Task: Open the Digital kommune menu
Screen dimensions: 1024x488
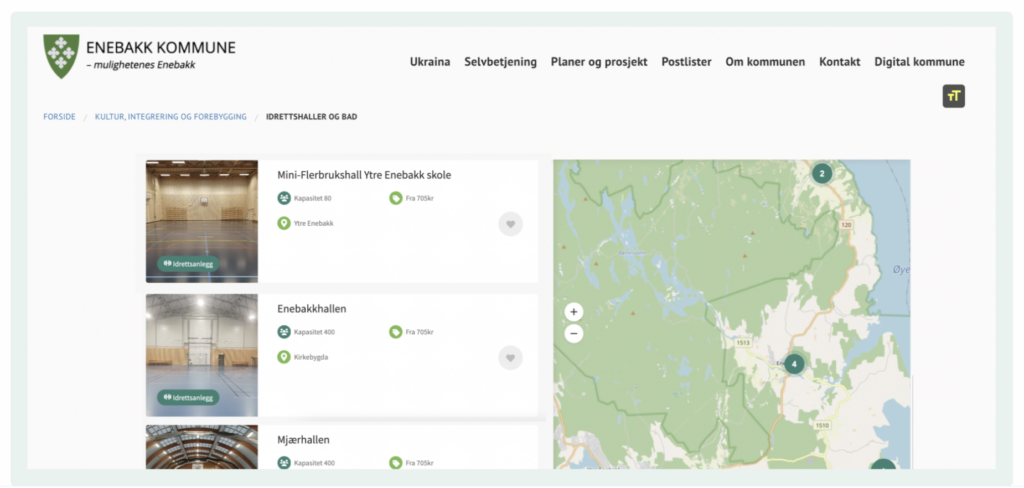Action: (919, 62)
